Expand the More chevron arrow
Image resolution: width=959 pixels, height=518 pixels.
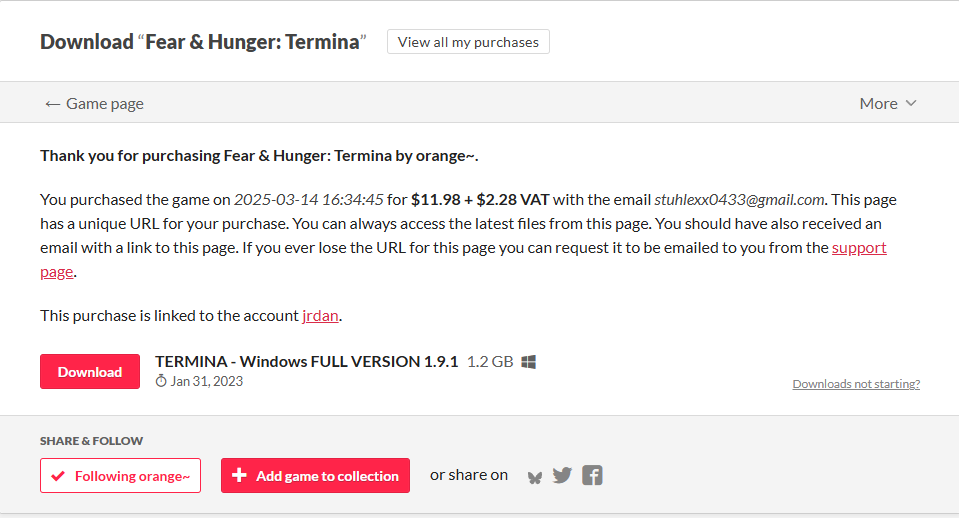click(x=911, y=103)
